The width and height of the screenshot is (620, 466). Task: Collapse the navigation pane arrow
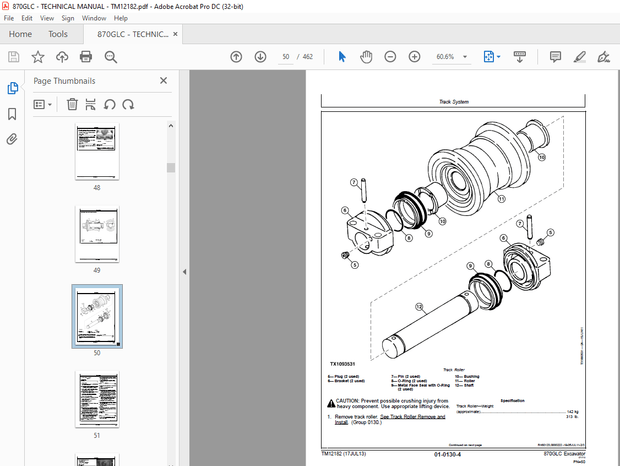(x=184, y=272)
